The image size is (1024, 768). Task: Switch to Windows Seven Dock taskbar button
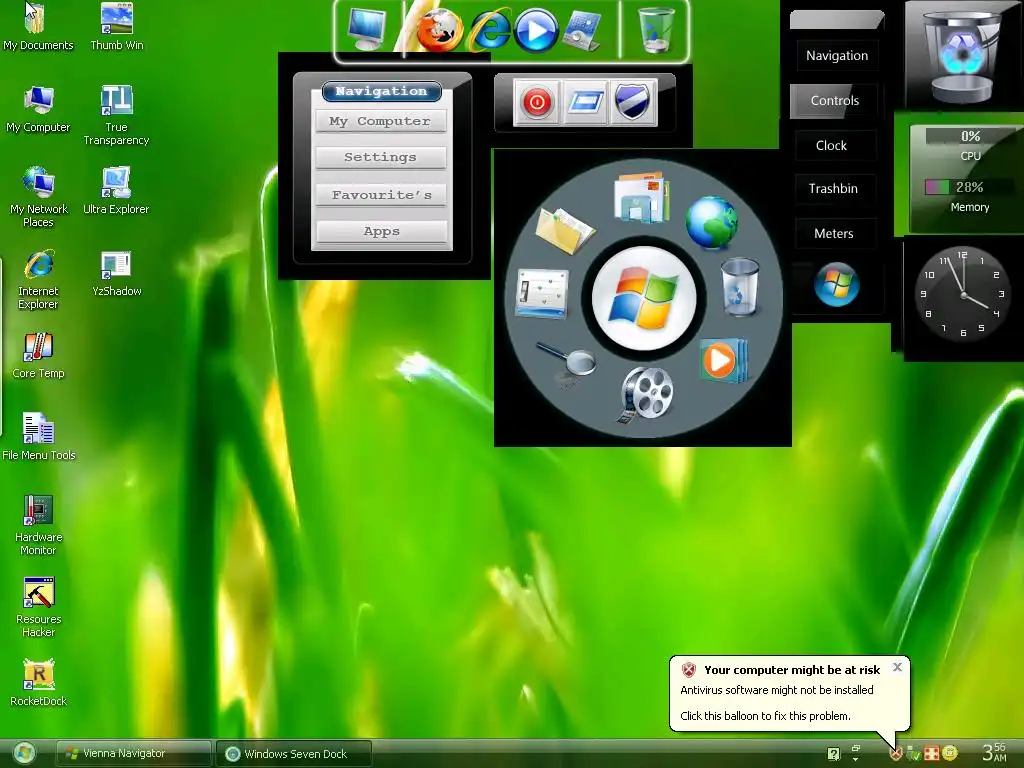click(x=294, y=754)
